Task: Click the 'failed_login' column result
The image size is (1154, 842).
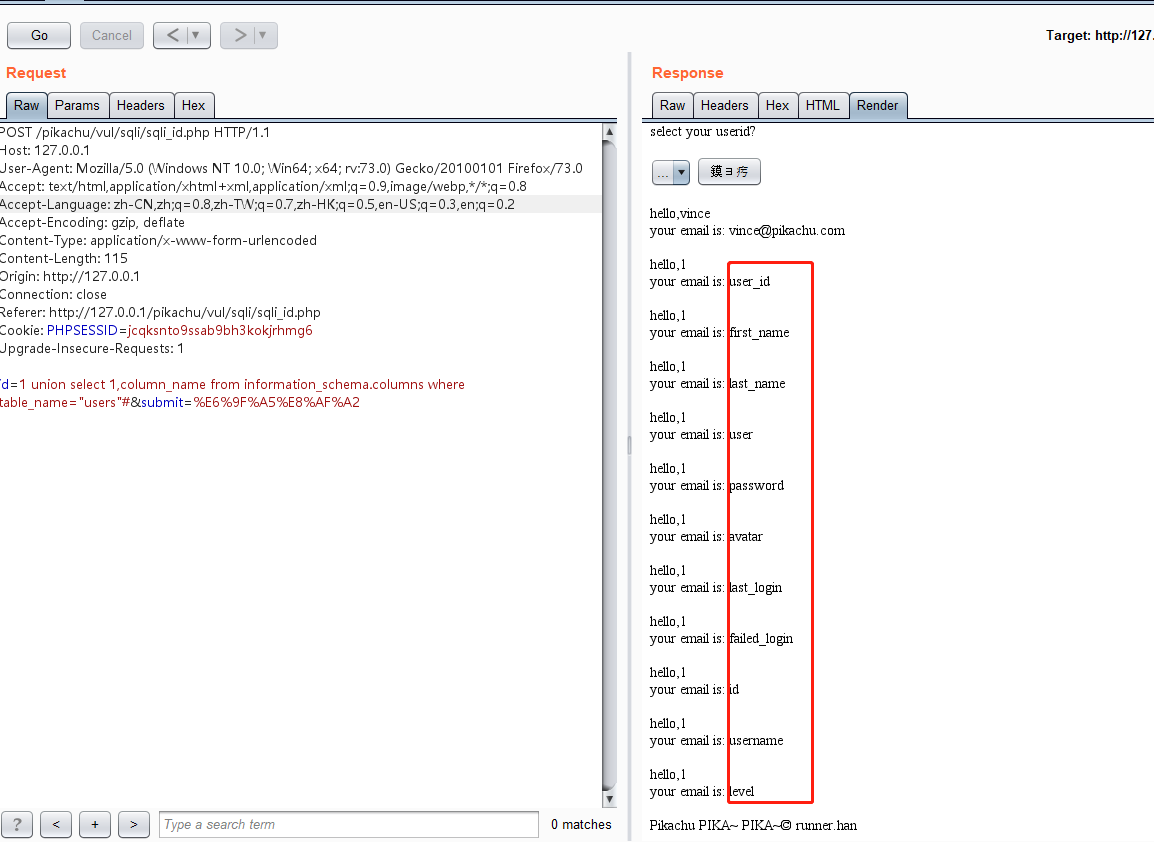Action: pyautogui.click(x=761, y=639)
